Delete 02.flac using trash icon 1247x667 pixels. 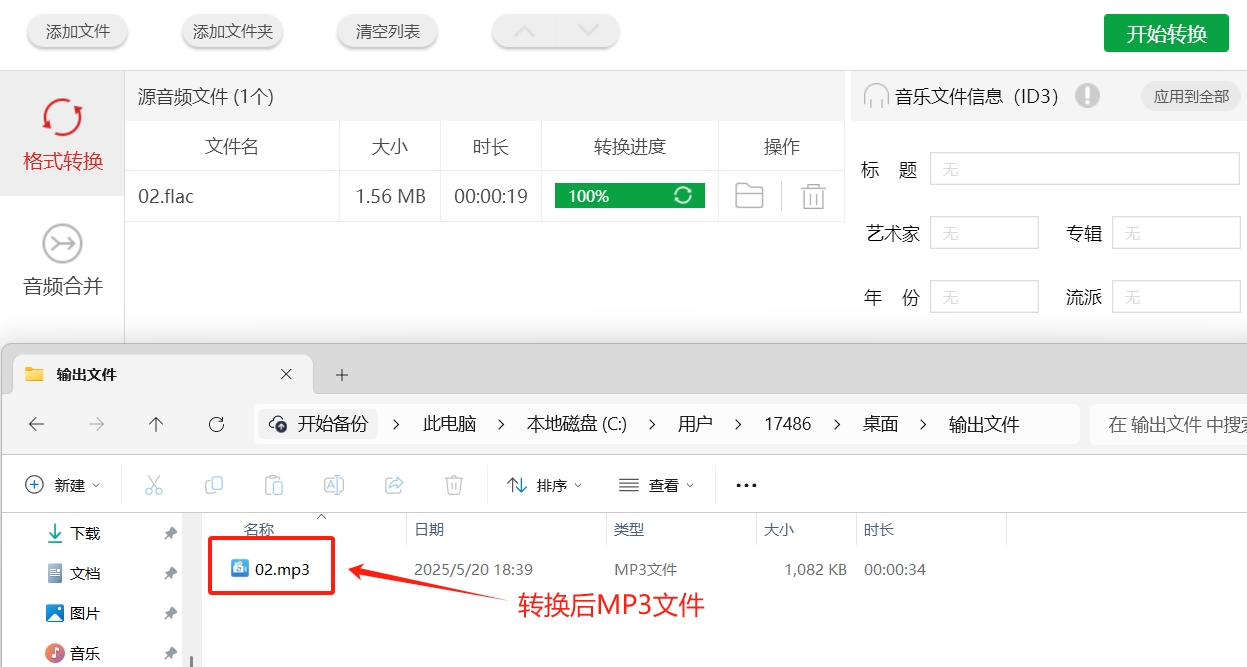click(x=813, y=196)
